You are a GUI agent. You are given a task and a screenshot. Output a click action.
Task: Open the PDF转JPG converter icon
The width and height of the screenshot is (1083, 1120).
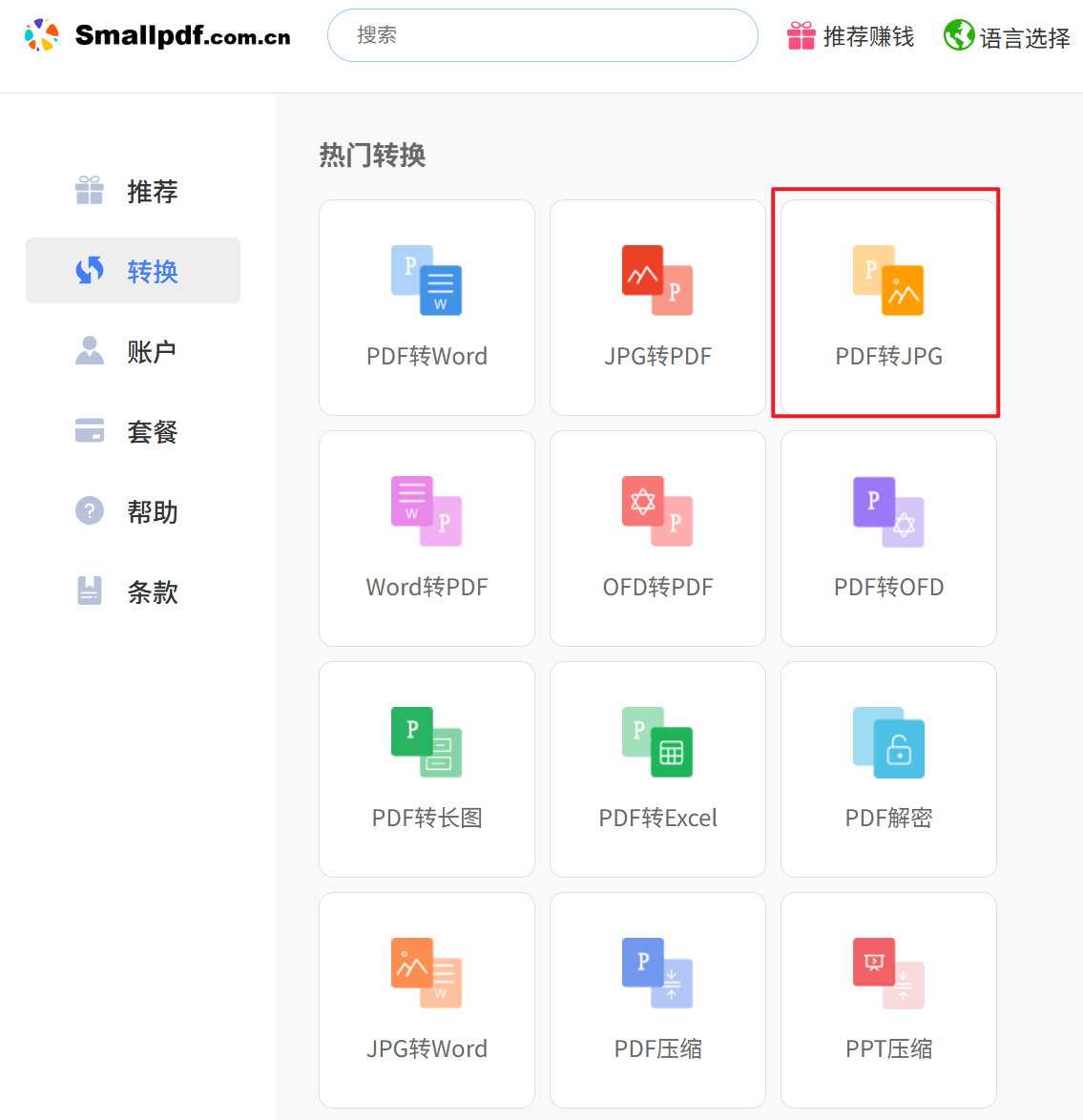point(887,280)
